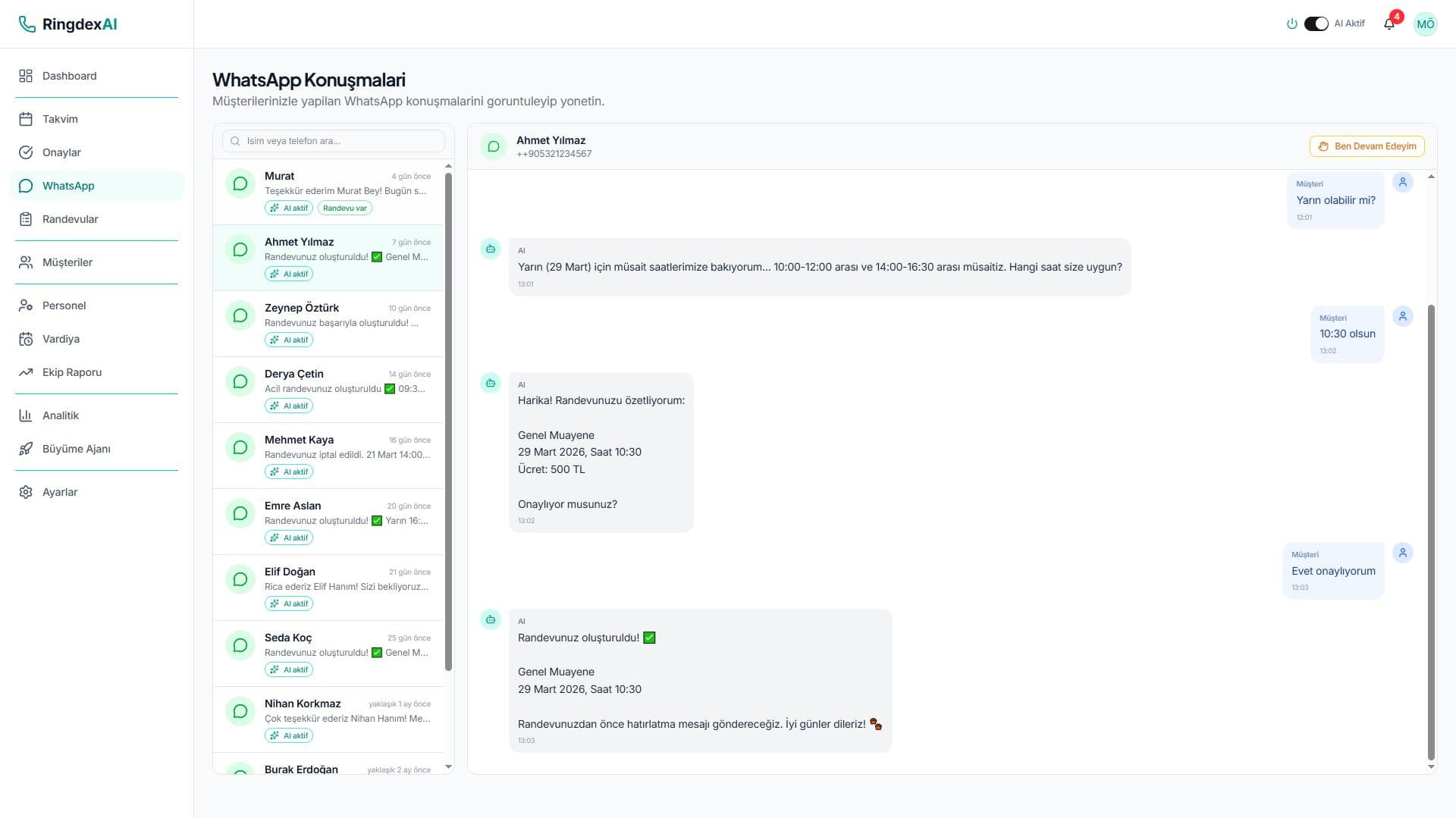Image resolution: width=1456 pixels, height=818 pixels.
Task: Click AI aktif badge under Mehmet Kaya
Action: click(x=289, y=472)
